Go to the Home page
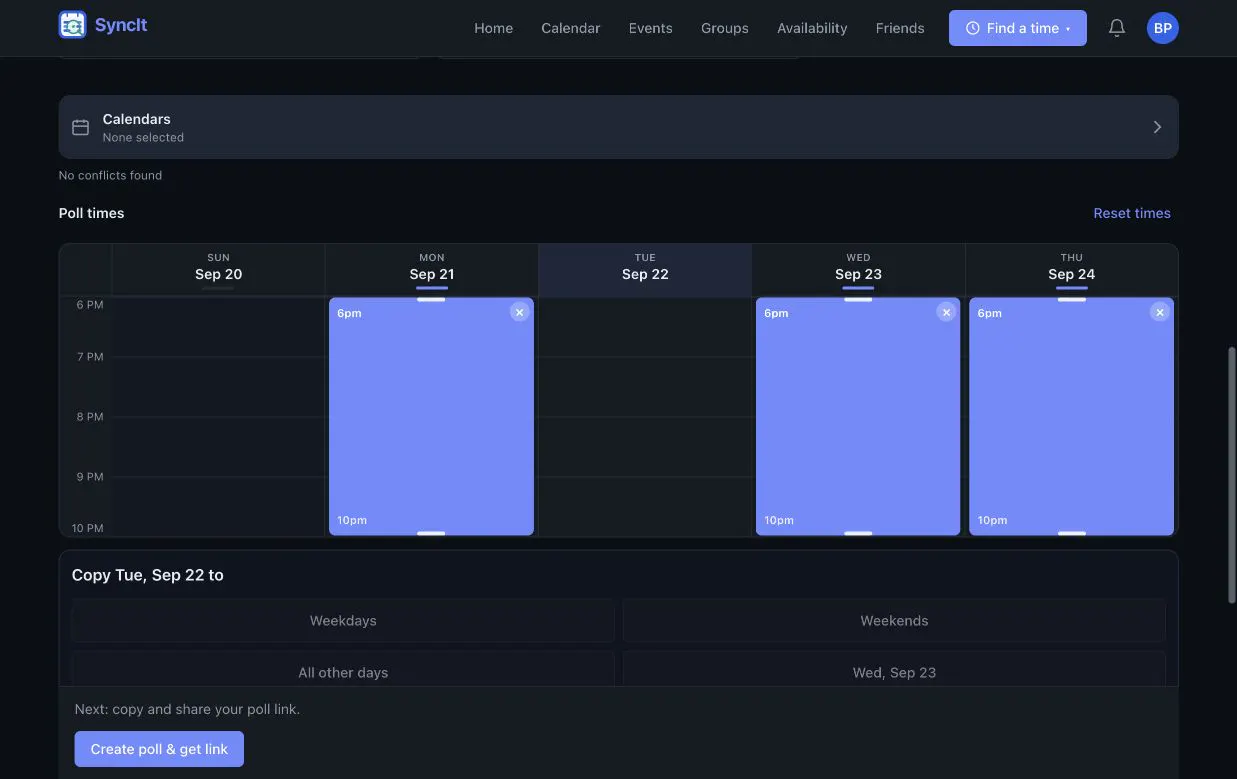 click(x=493, y=28)
